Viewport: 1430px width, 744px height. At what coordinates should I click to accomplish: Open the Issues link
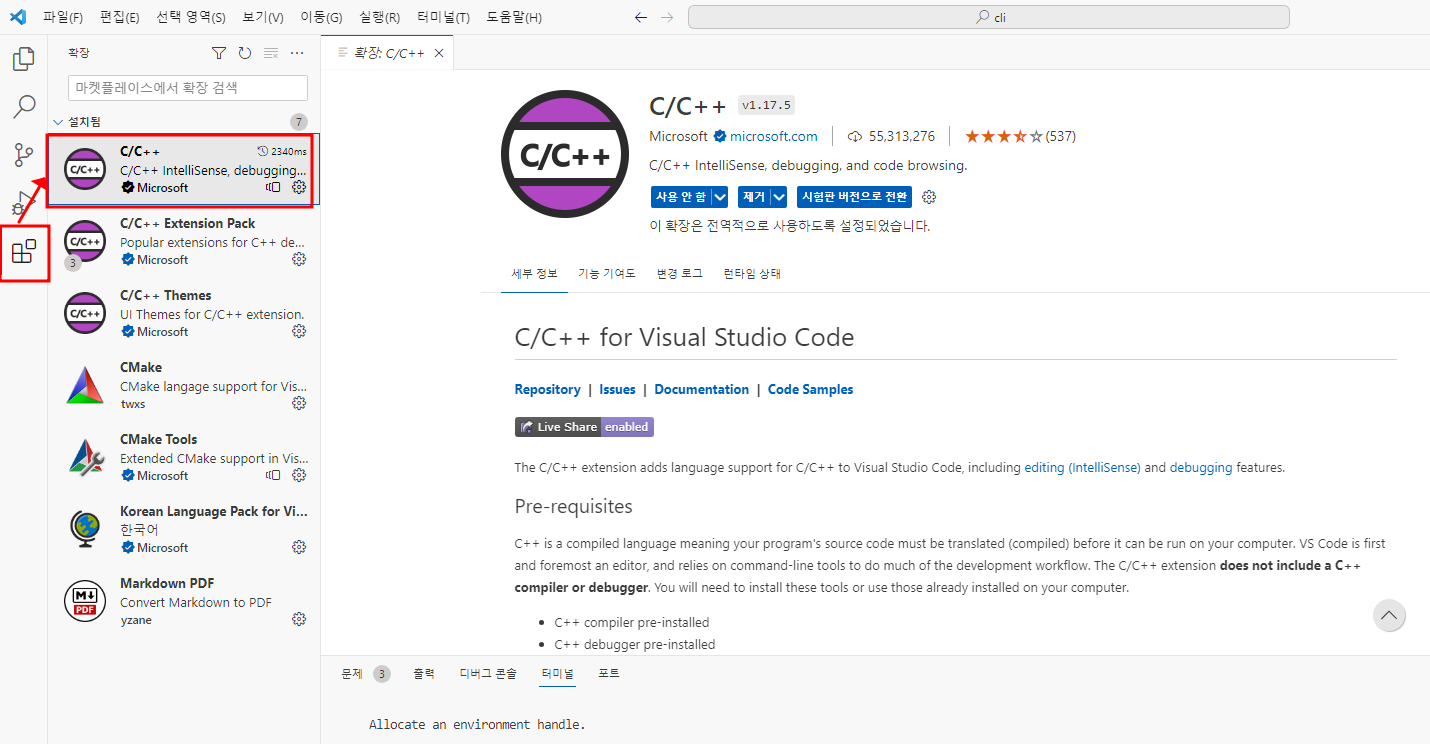coord(617,389)
